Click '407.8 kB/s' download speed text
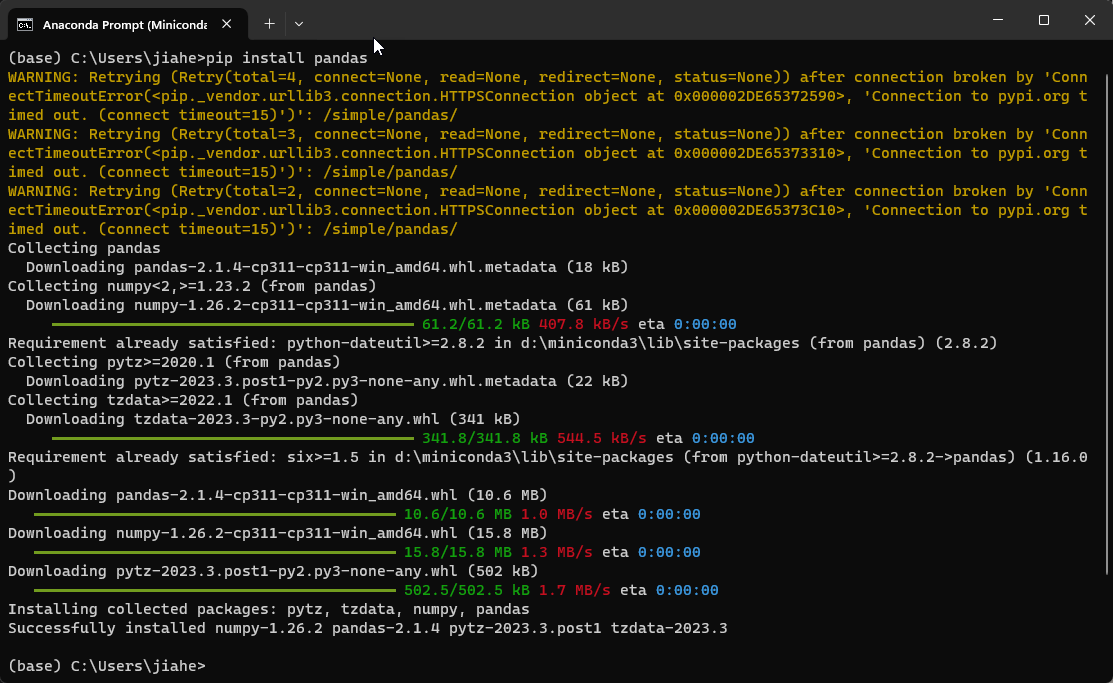The height and width of the screenshot is (683, 1113). pos(583,324)
